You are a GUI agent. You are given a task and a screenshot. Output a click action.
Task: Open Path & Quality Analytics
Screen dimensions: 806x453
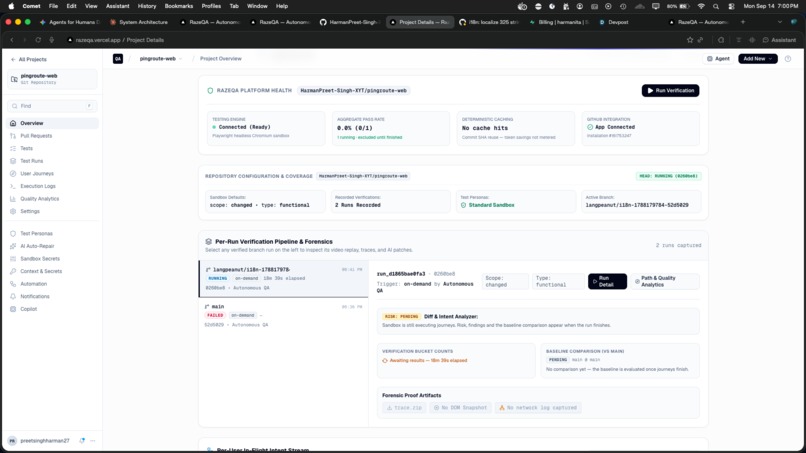[665, 281]
